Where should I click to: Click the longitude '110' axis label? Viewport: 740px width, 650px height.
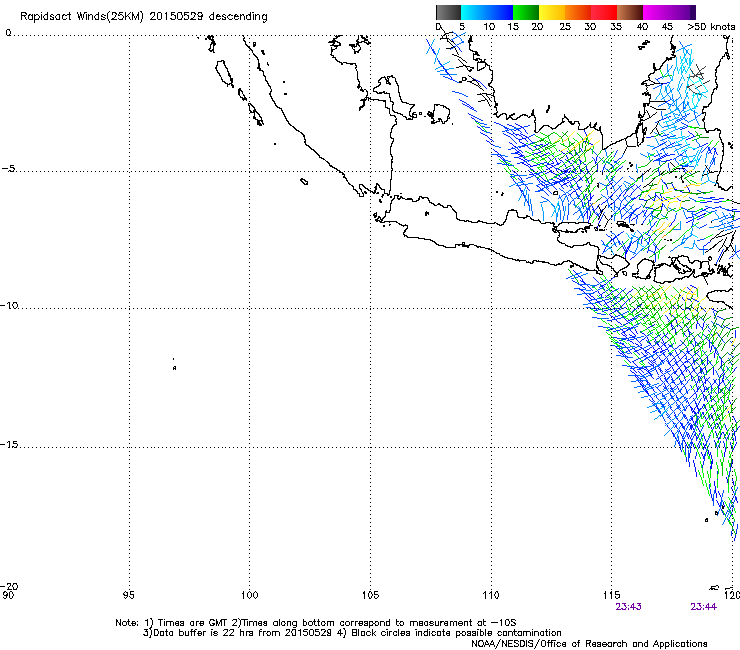coord(491,595)
